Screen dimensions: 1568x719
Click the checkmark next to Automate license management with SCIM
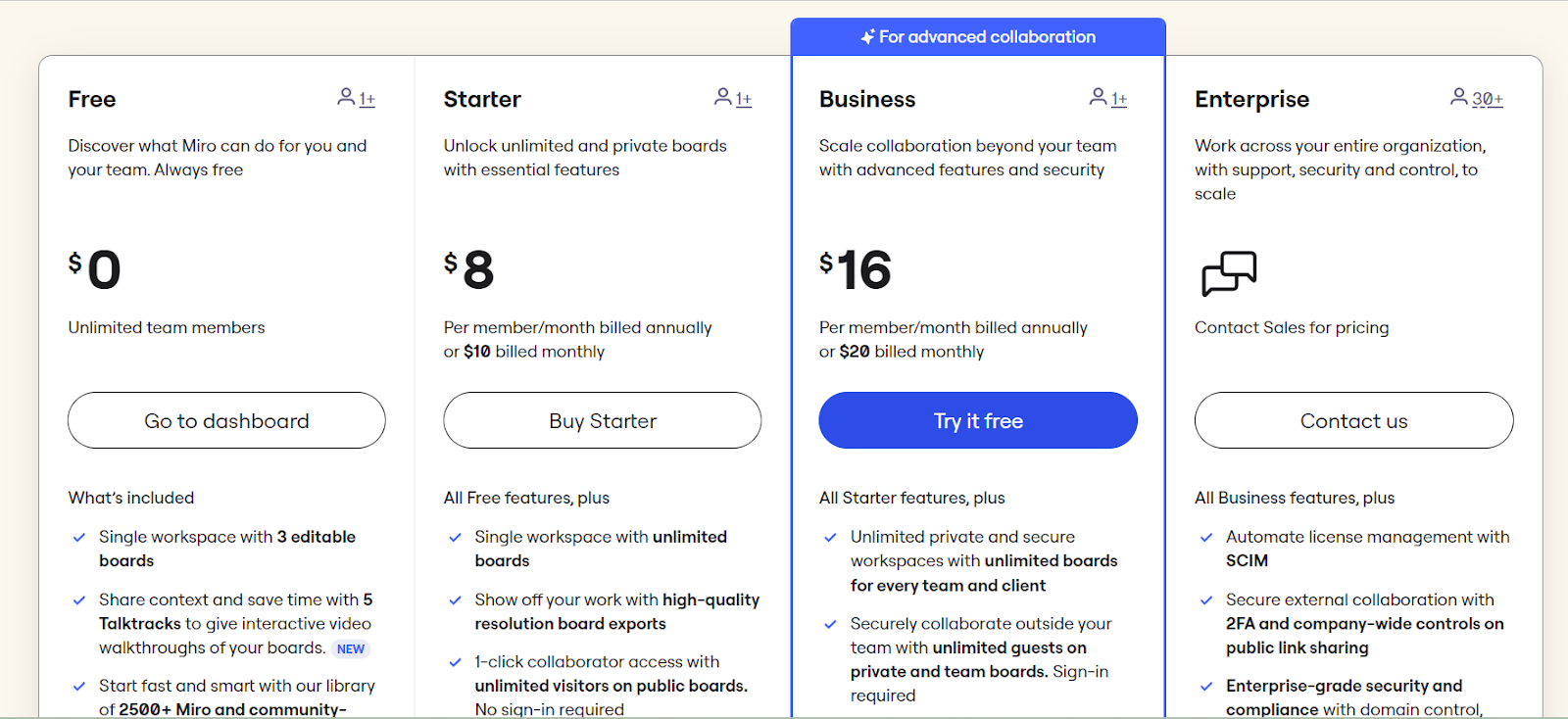pyautogui.click(x=1205, y=537)
